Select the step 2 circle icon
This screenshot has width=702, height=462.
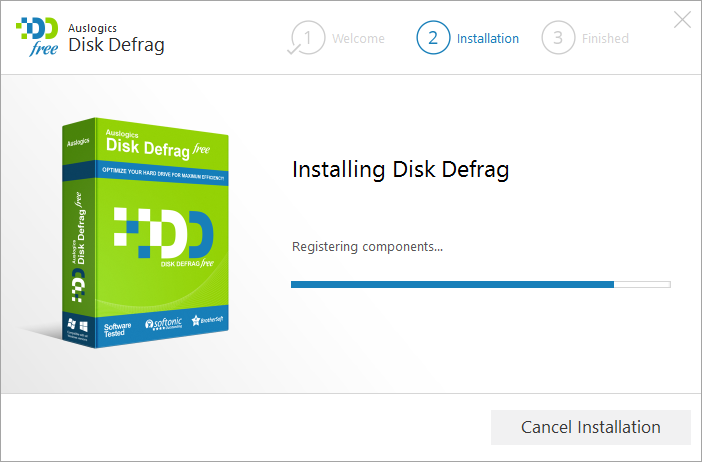coord(433,38)
